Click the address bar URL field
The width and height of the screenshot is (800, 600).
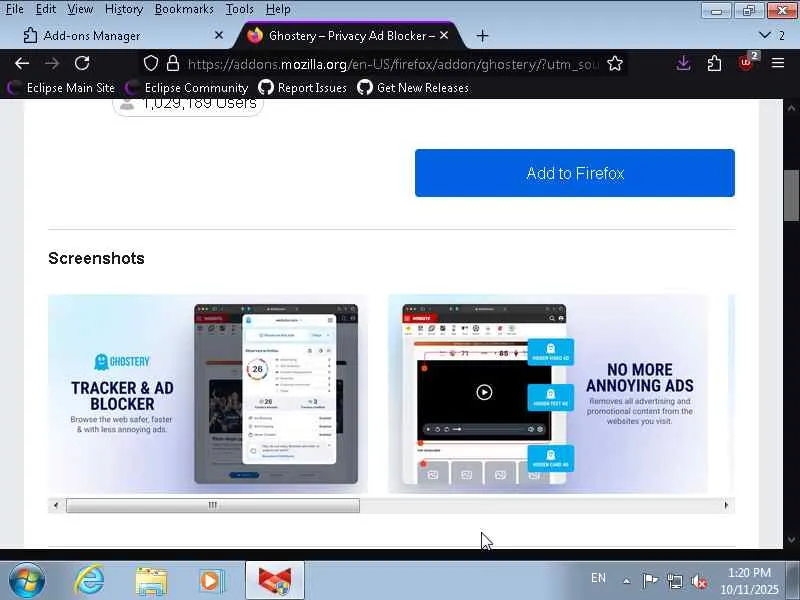(x=393, y=64)
